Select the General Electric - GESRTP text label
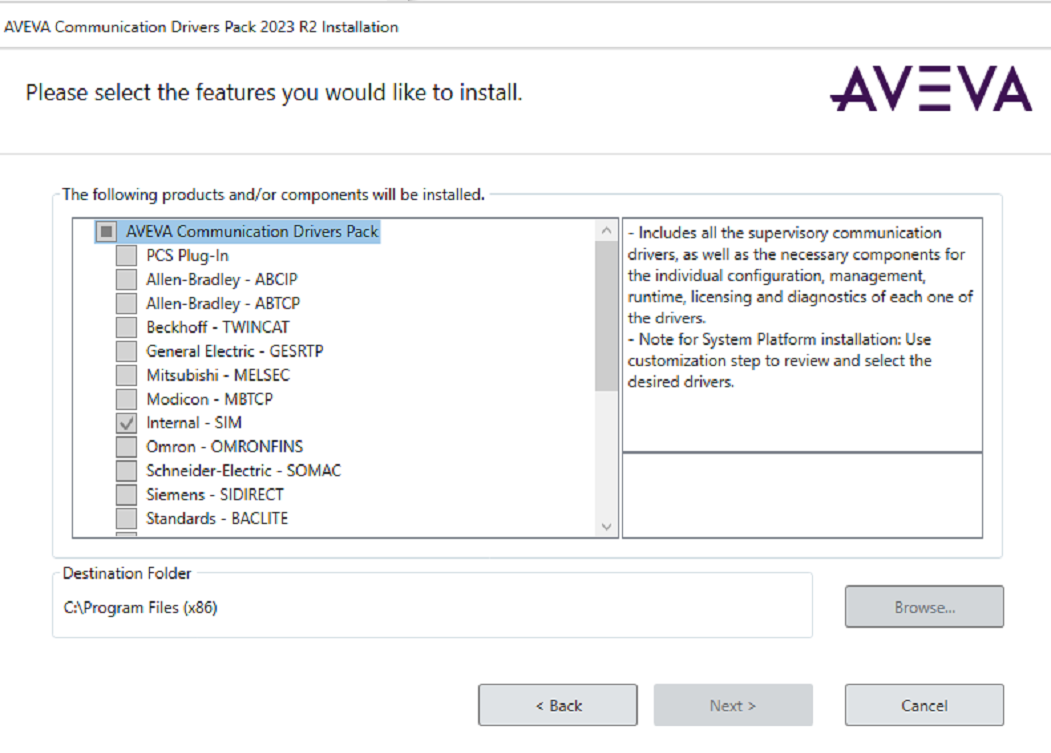Image resolution: width=1051 pixels, height=753 pixels. tap(235, 351)
